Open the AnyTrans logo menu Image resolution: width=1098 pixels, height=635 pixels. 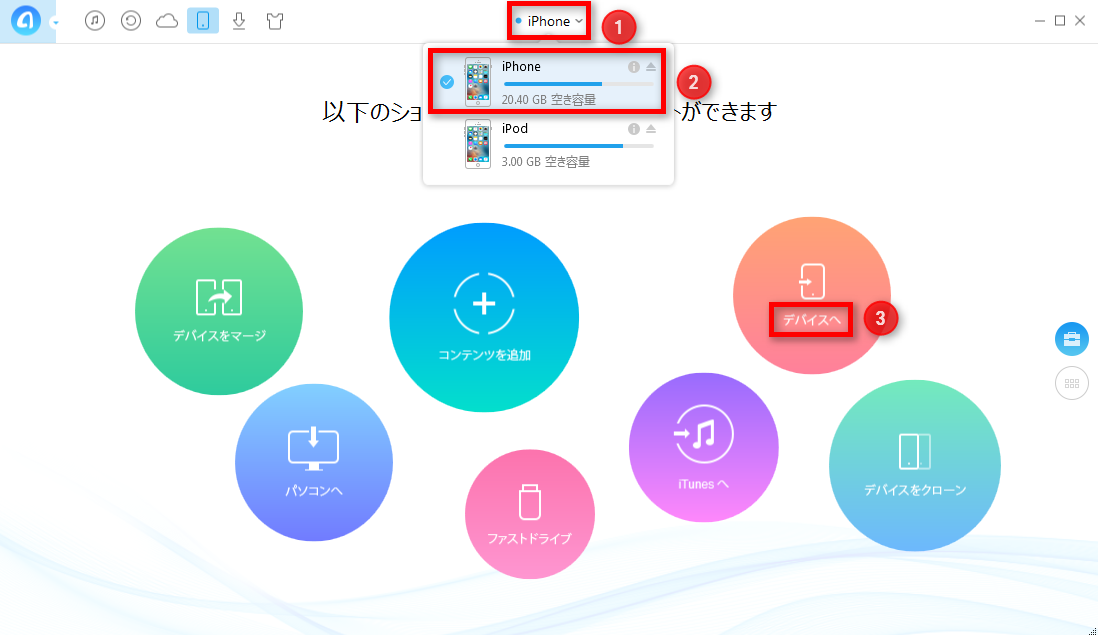(25, 21)
